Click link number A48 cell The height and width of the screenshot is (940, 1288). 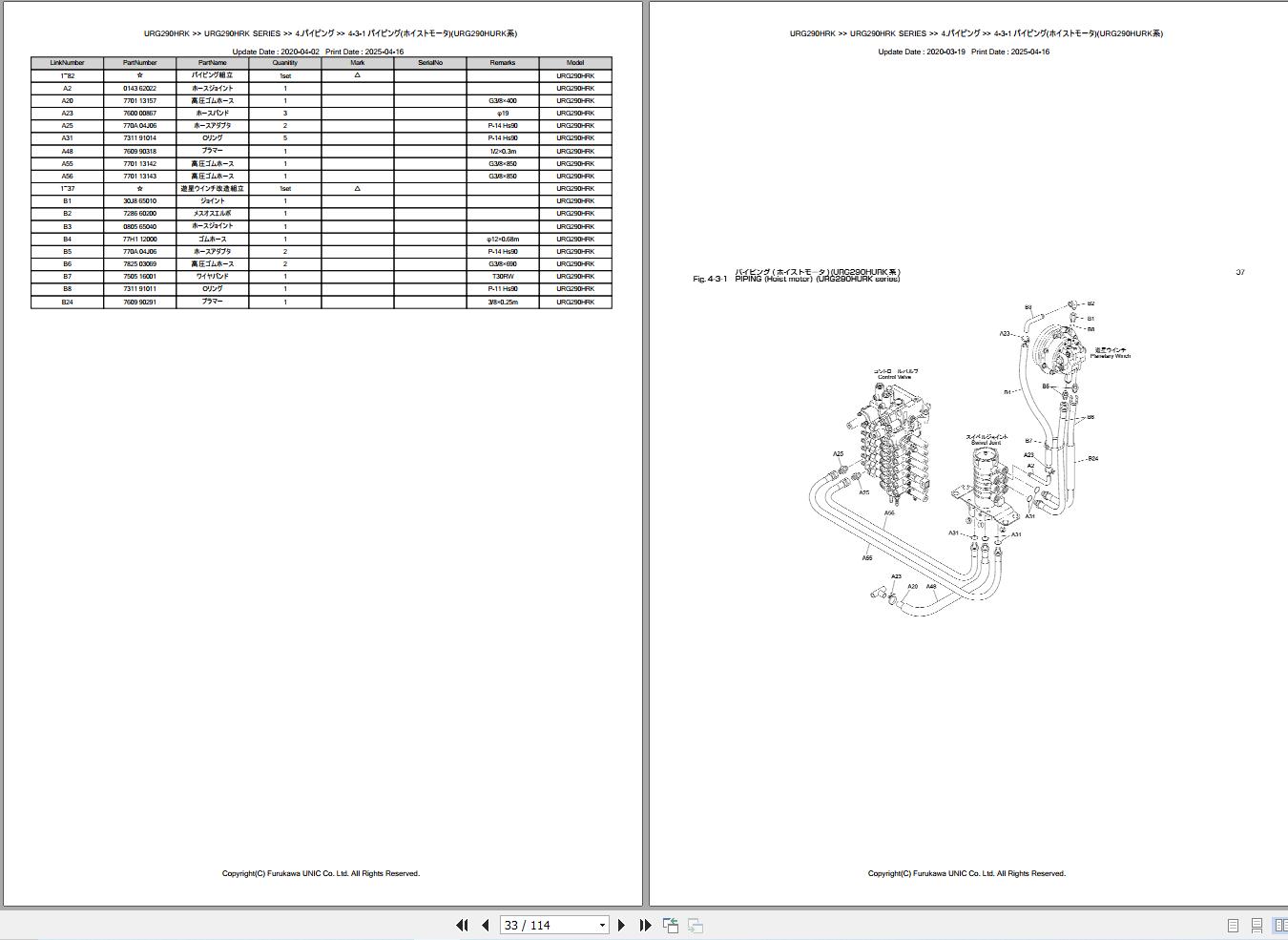coord(68,151)
